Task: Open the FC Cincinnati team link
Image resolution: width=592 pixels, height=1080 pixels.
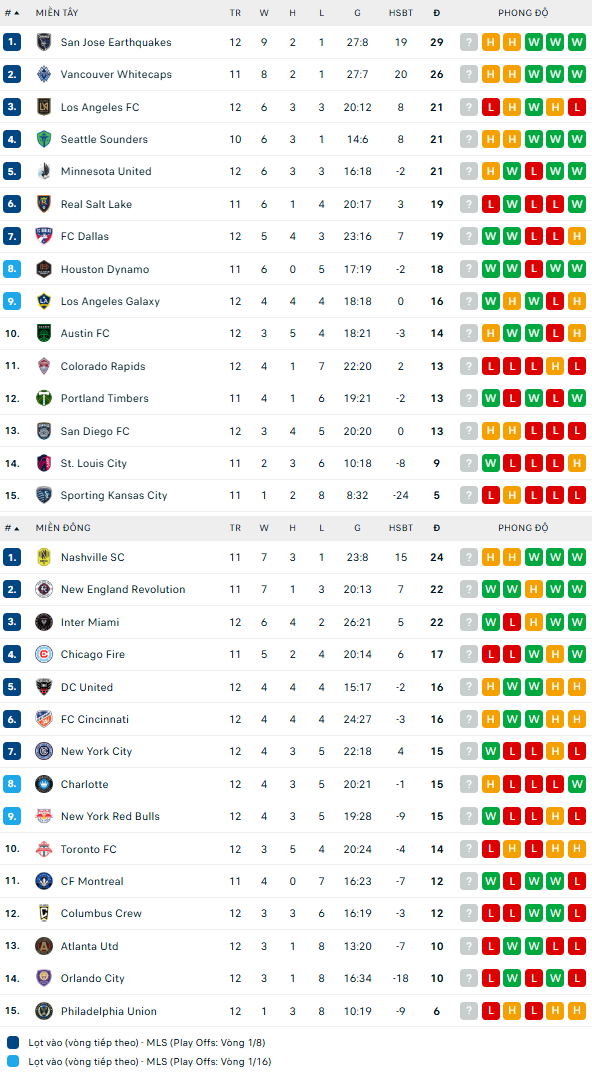Action: [x=94, y=719]
